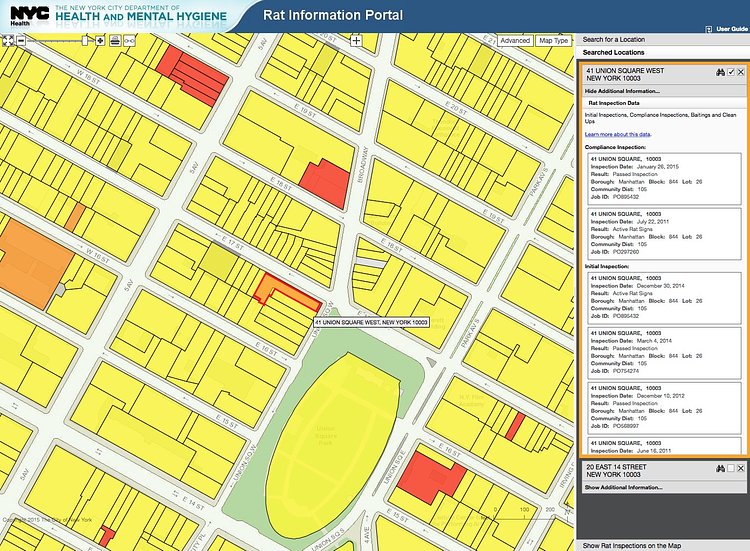Follow the Learn more about this data link
Screen dimensions: 750x551
click(618, 133)
